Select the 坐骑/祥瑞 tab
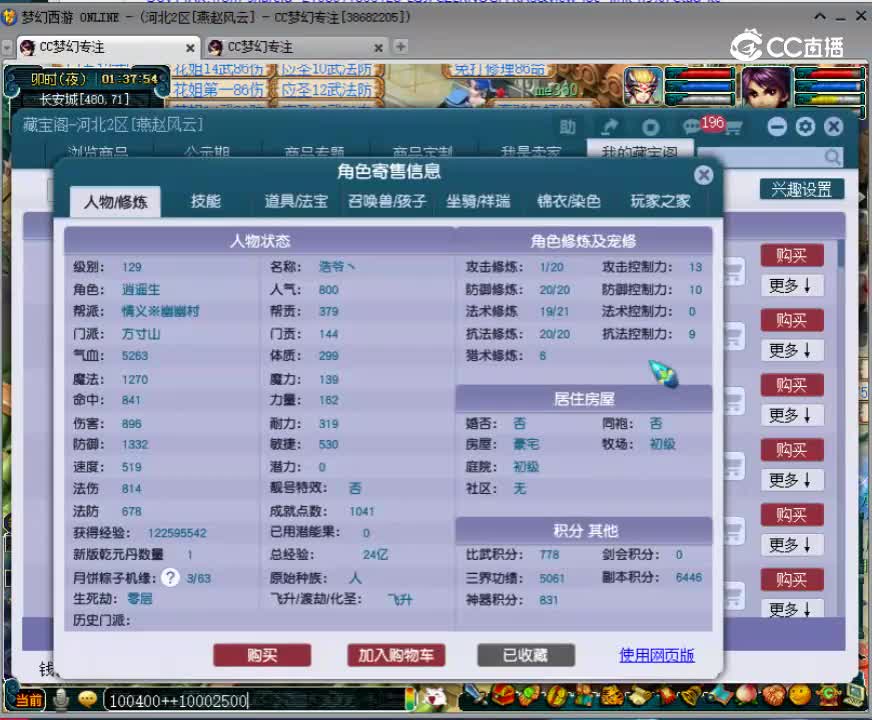The height and width of the screenshot is (720, 872). click(478, 201)
